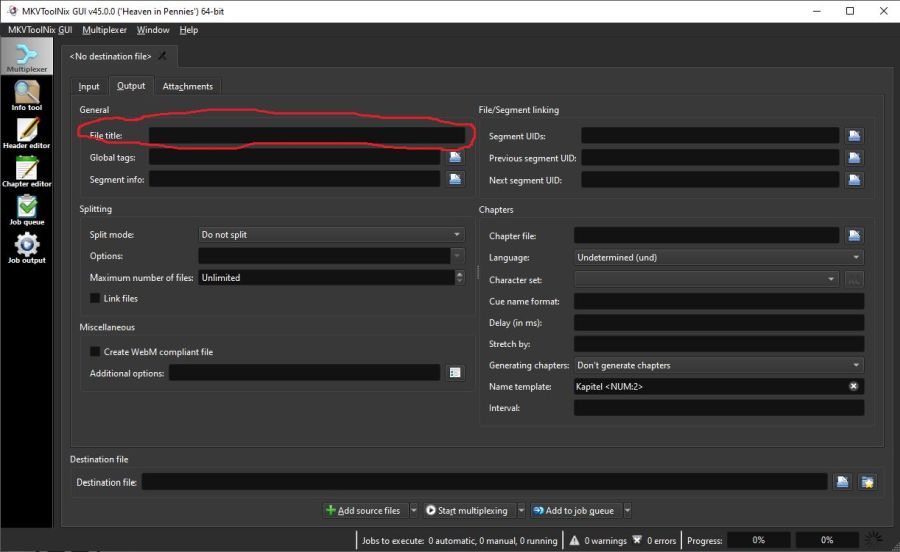Click the Chapter file input field

[707, 235]
